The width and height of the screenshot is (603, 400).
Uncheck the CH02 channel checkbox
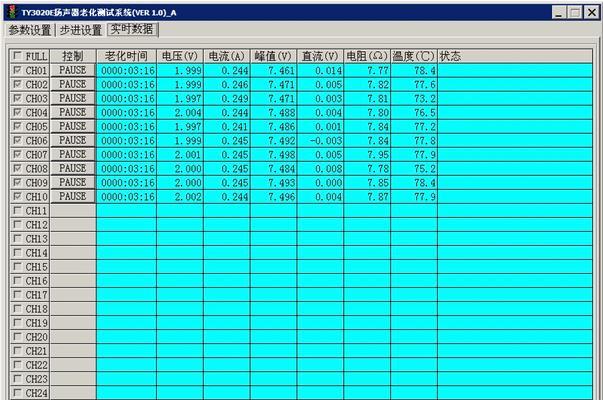pyautogui.click(x=17, y=84)
